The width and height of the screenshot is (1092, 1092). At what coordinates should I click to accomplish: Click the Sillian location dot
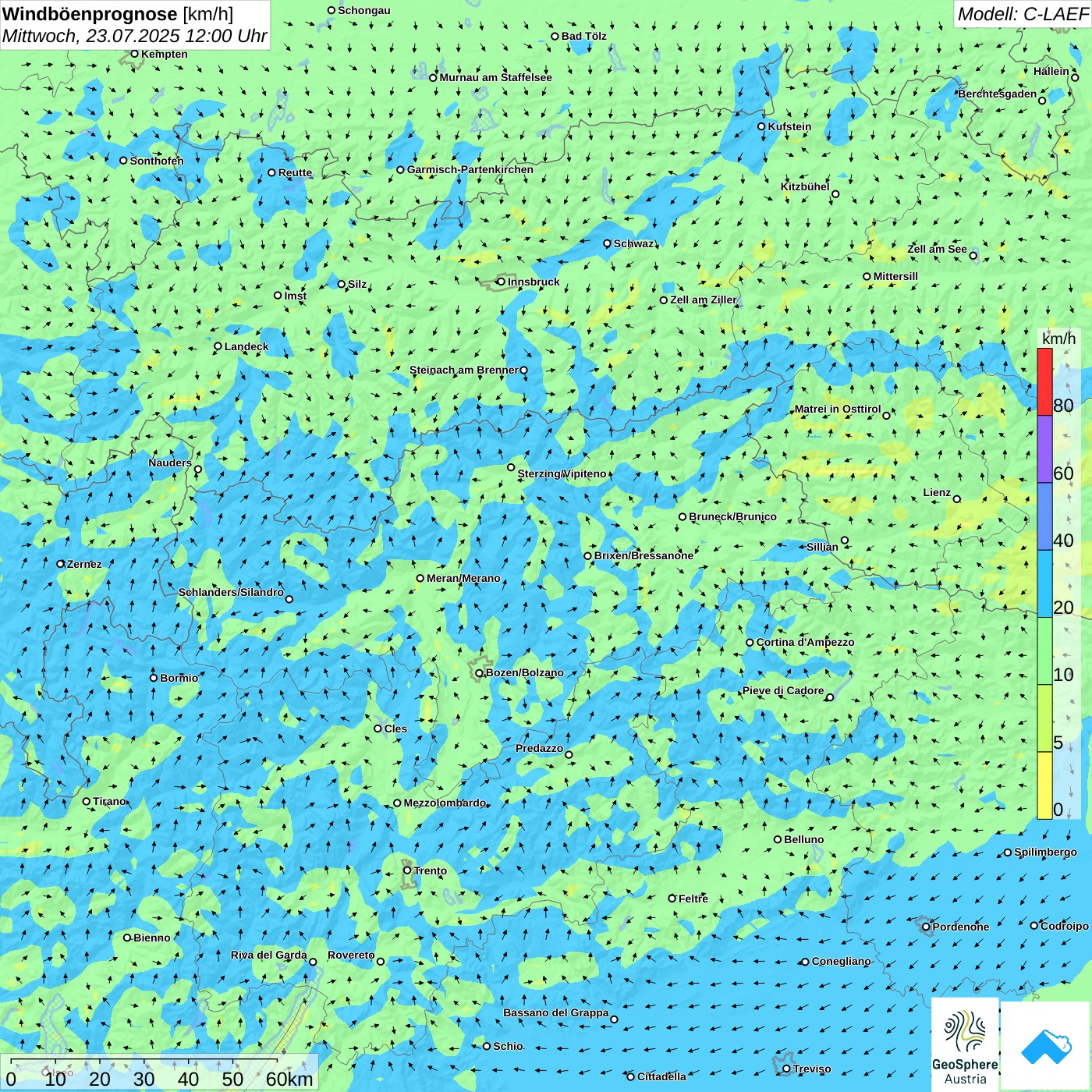click(x=845, y=540)
